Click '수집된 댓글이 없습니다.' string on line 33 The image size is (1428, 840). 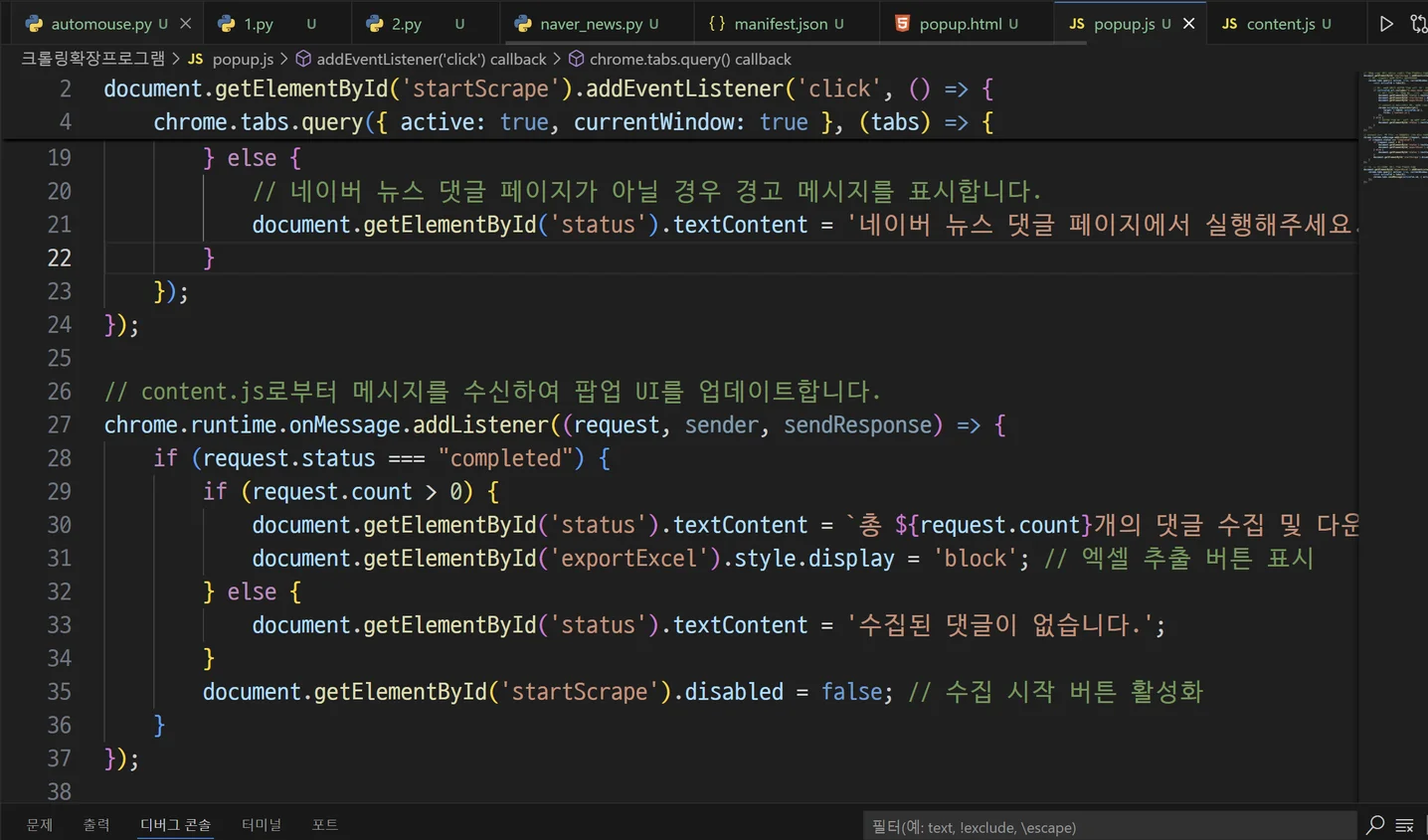pos(1000,625)
